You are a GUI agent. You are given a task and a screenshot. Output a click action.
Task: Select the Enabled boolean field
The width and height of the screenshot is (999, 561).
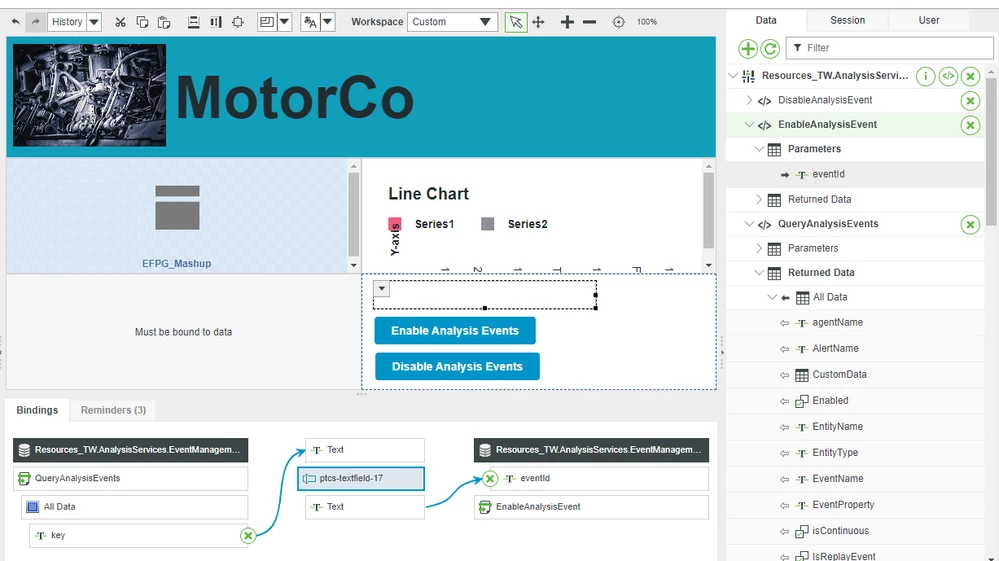click(856, 401)
